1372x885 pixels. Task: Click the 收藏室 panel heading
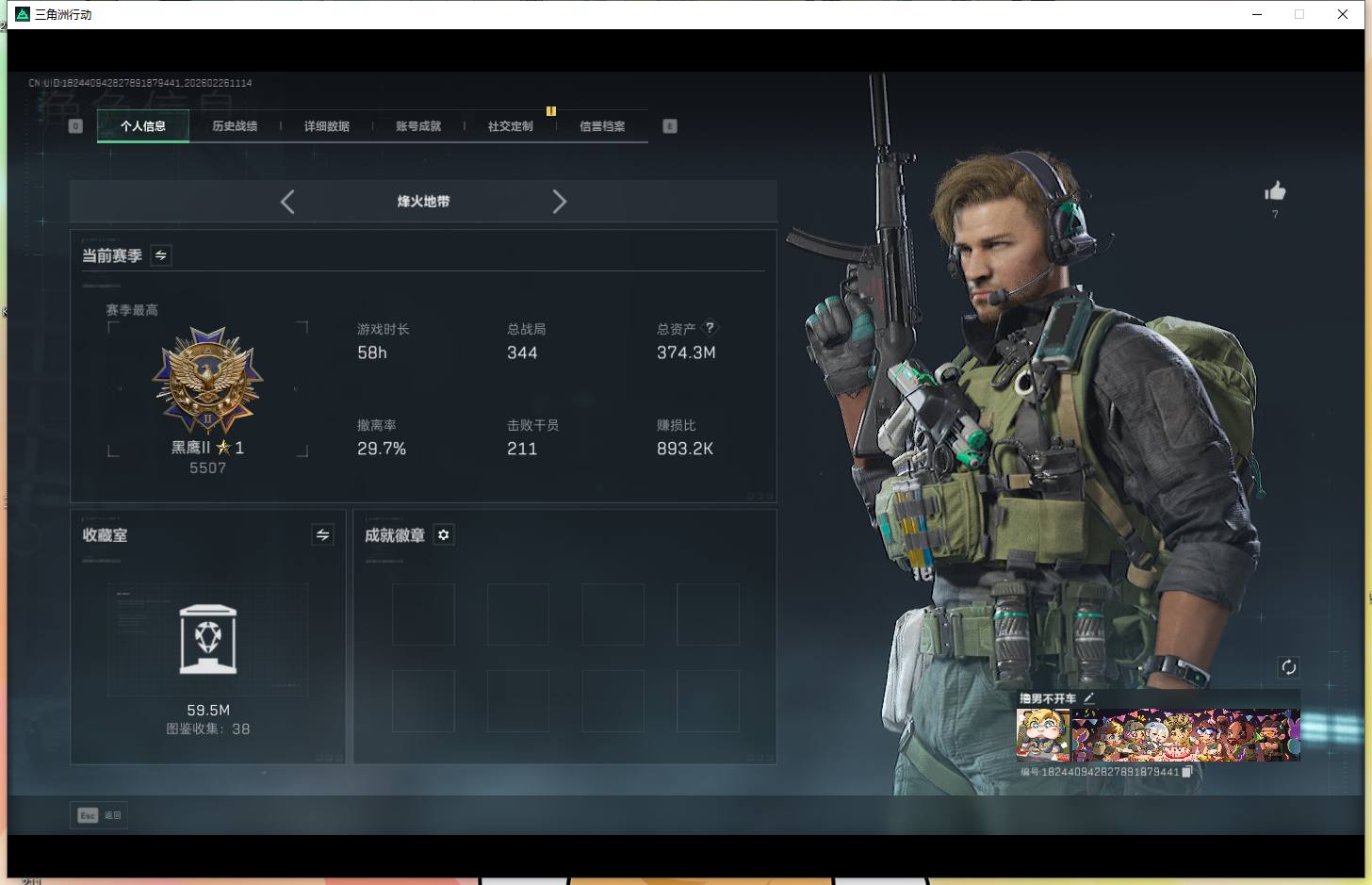(x=105, y=535)
